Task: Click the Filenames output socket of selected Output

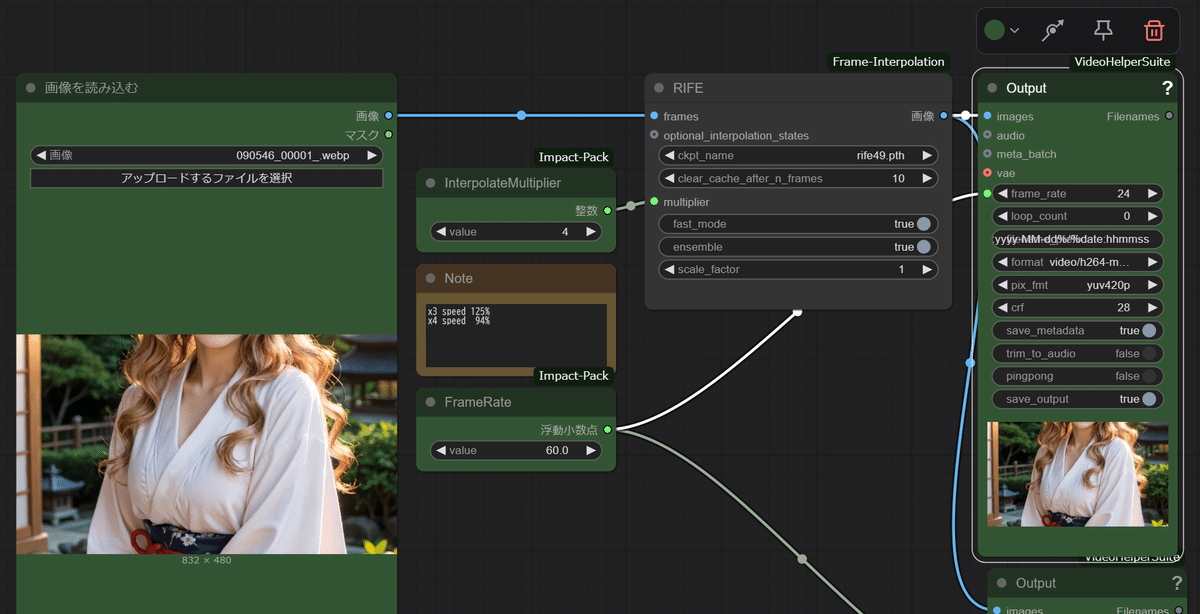Action: [x=1169, y=116]
